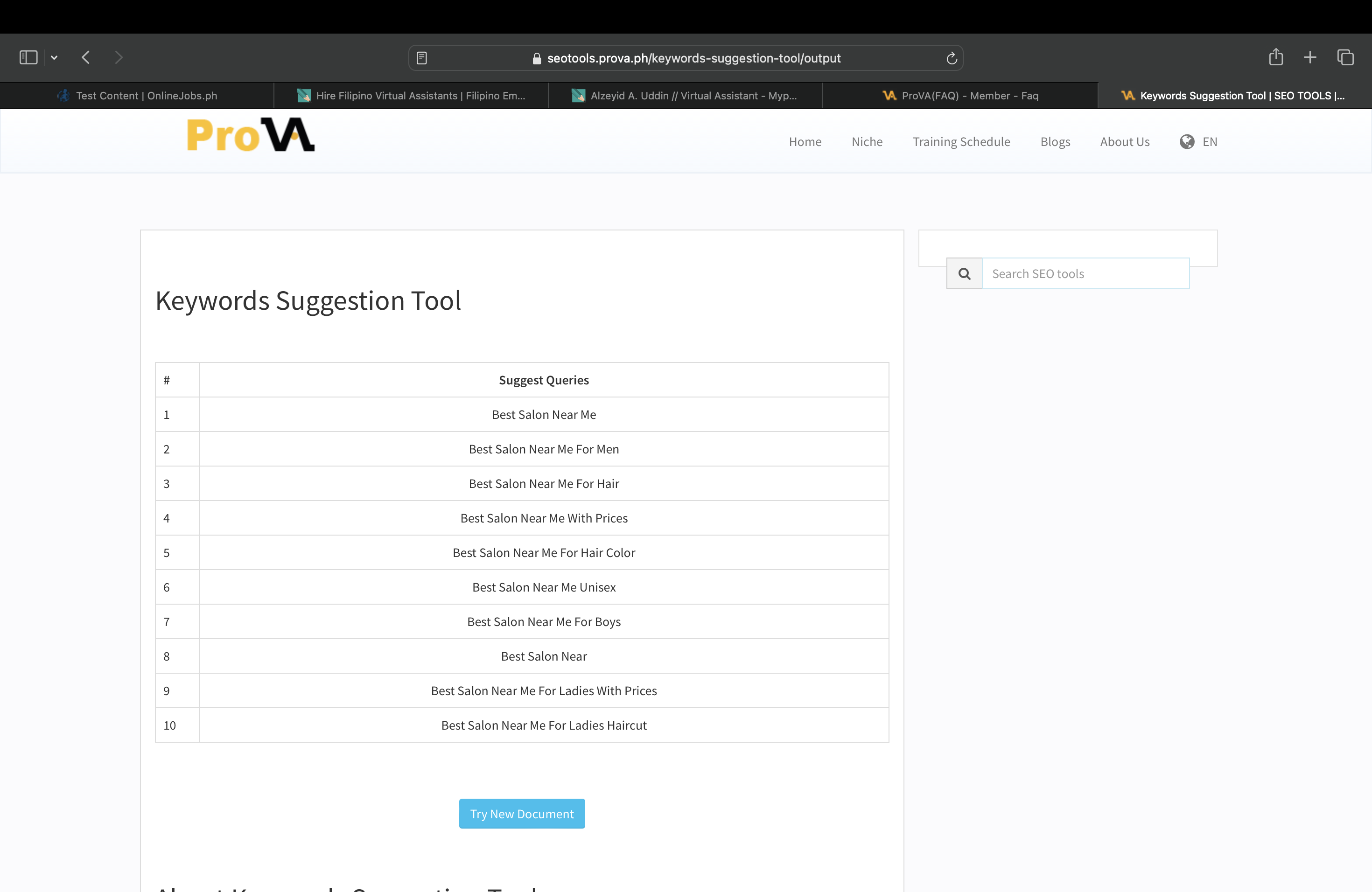Click the Safari sidebar toggle icon
Image resolution: width=1372 pixels, height=892 pixels.
tap(28, 58)
